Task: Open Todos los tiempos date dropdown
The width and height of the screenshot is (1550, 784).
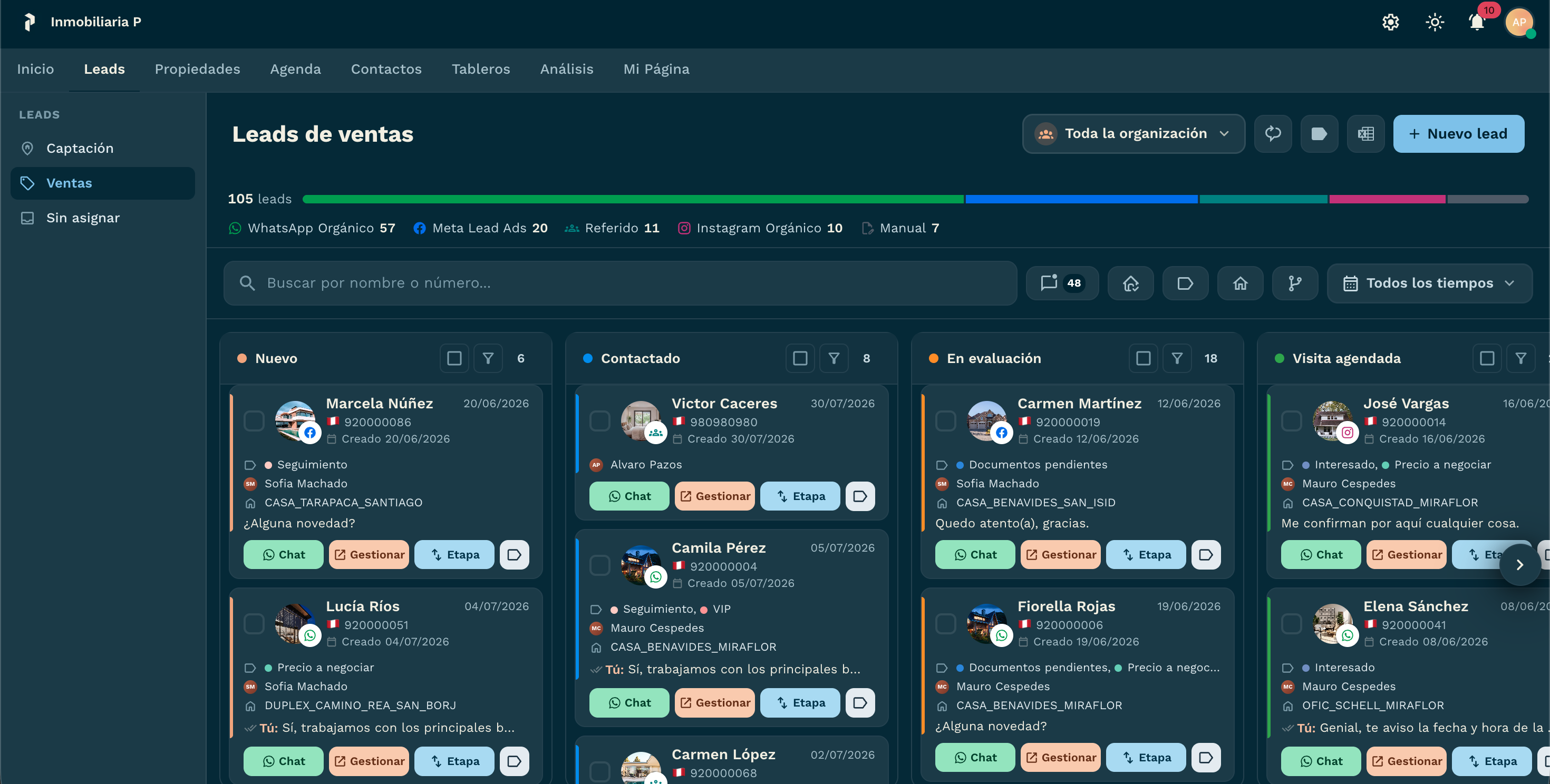Action: 1429,283
